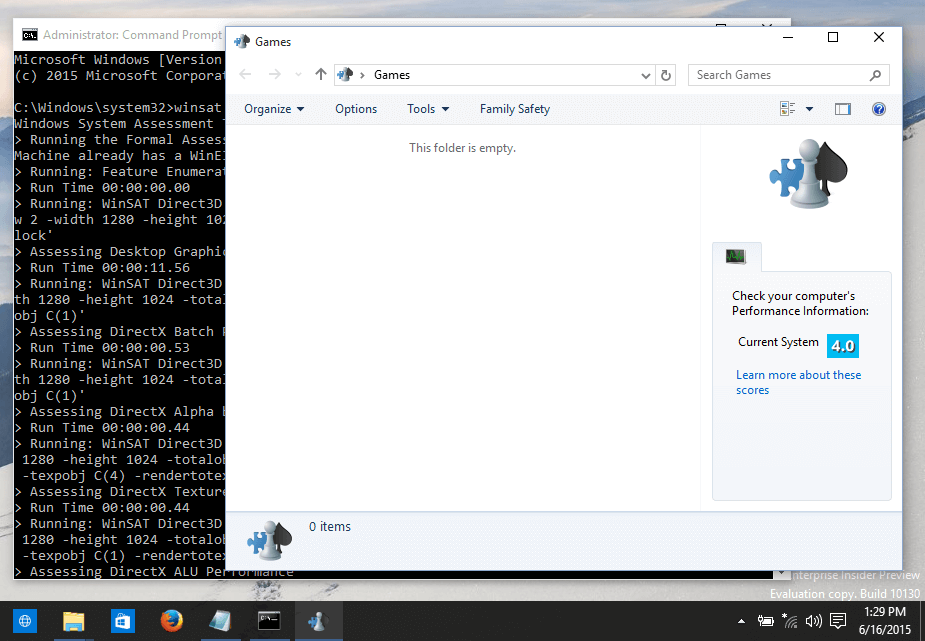Screen dimensions: 925x641
Task: Click the large Games icon in preview pane
Action: point(808,173)
